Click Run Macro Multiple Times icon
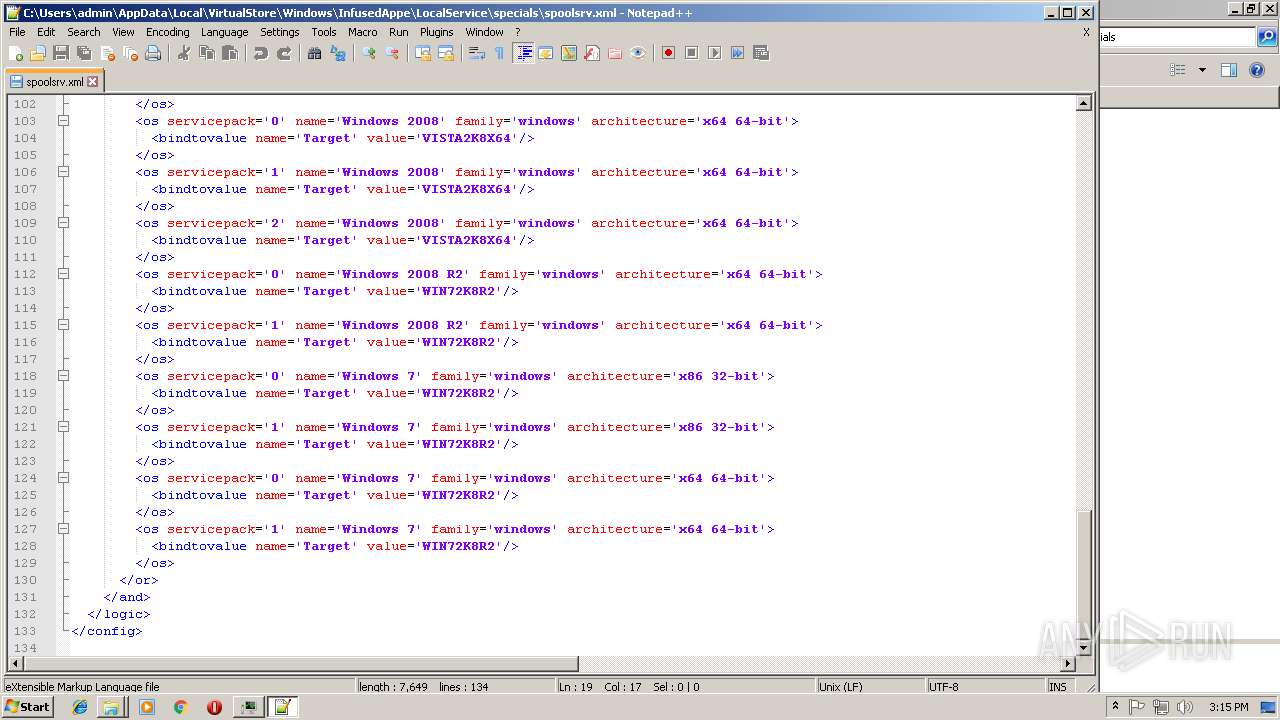Viewport: 1280px width, 720px height. [x=737, y=53]
